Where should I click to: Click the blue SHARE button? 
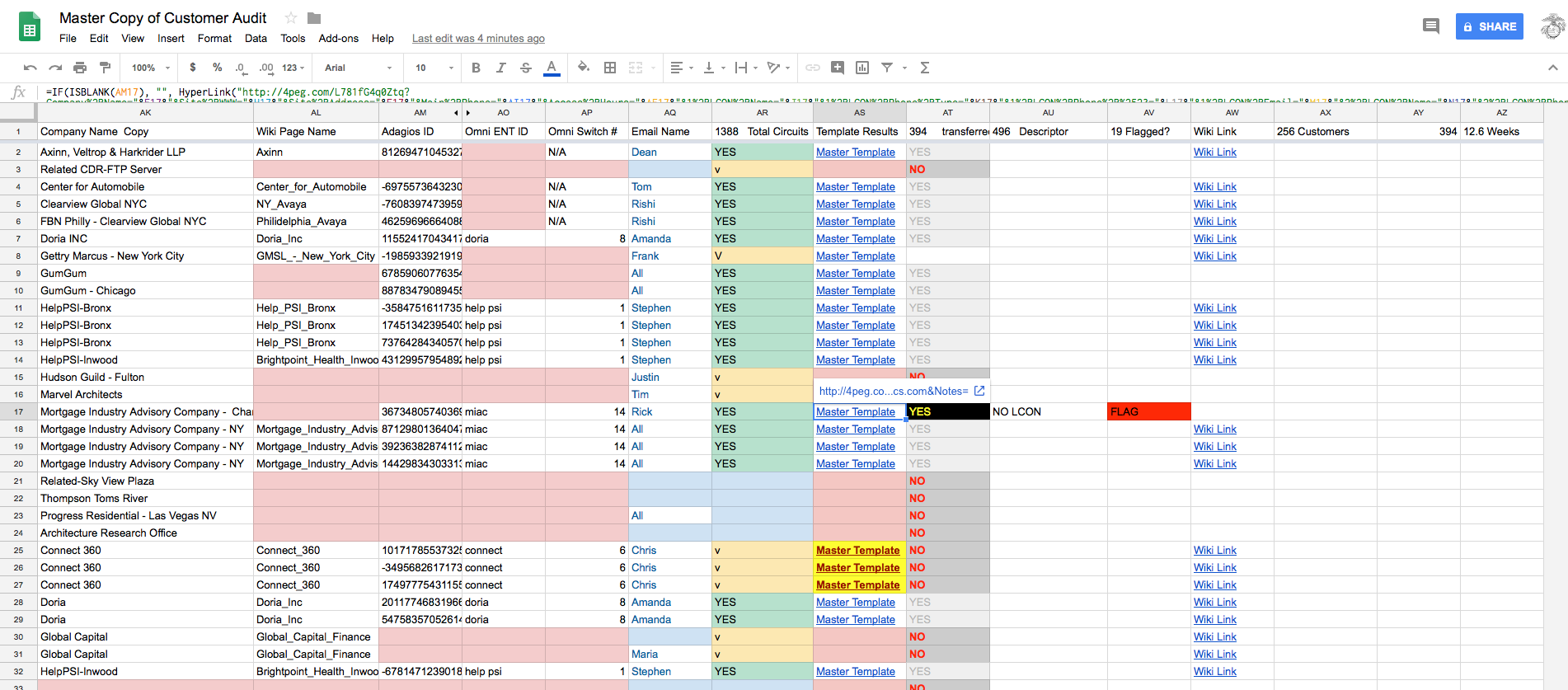pos(1490,26)
